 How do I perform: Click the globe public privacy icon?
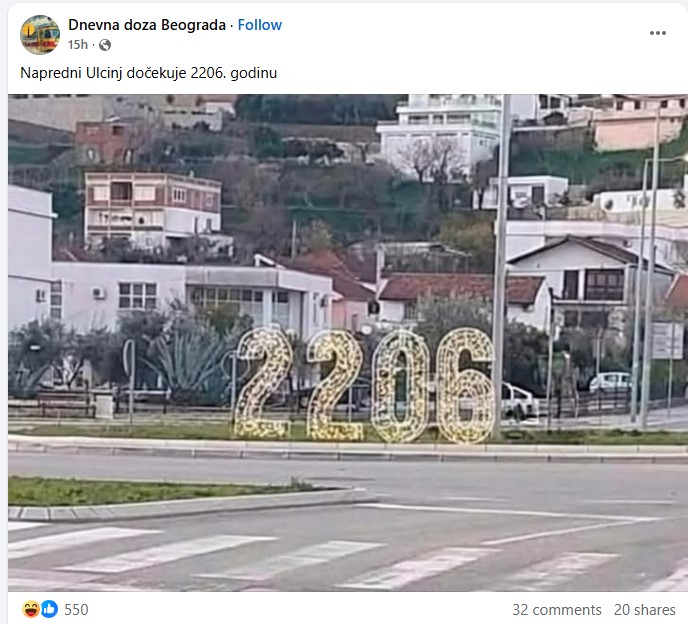105,45
